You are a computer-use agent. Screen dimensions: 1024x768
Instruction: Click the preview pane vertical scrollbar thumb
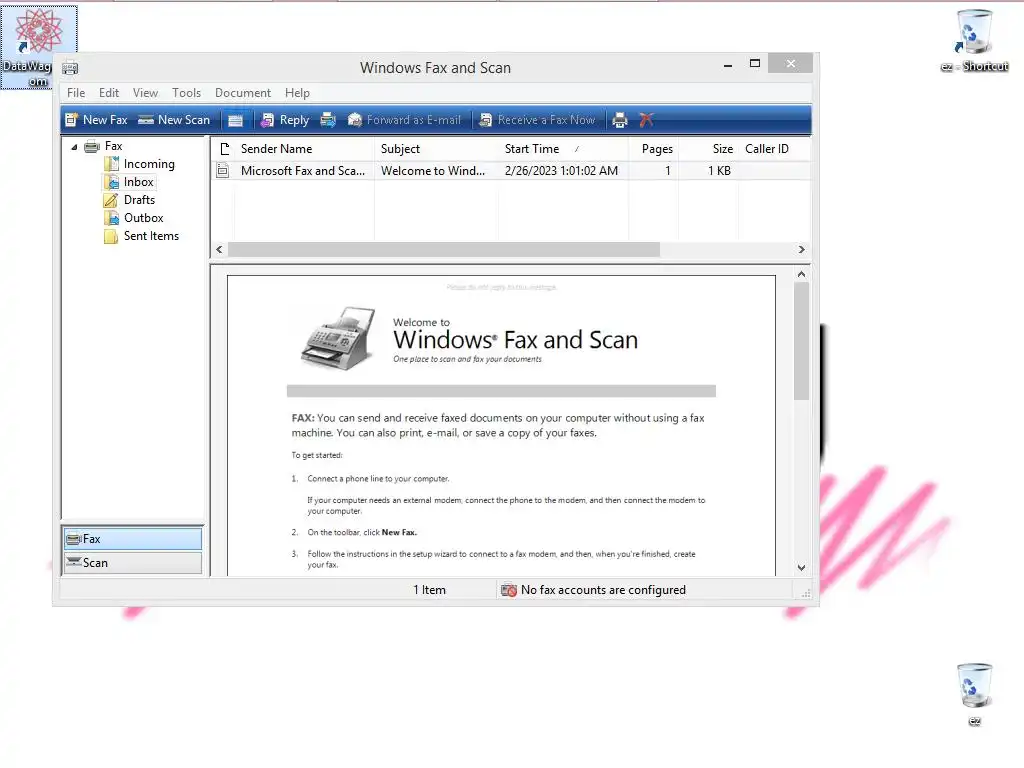[801, 341]
